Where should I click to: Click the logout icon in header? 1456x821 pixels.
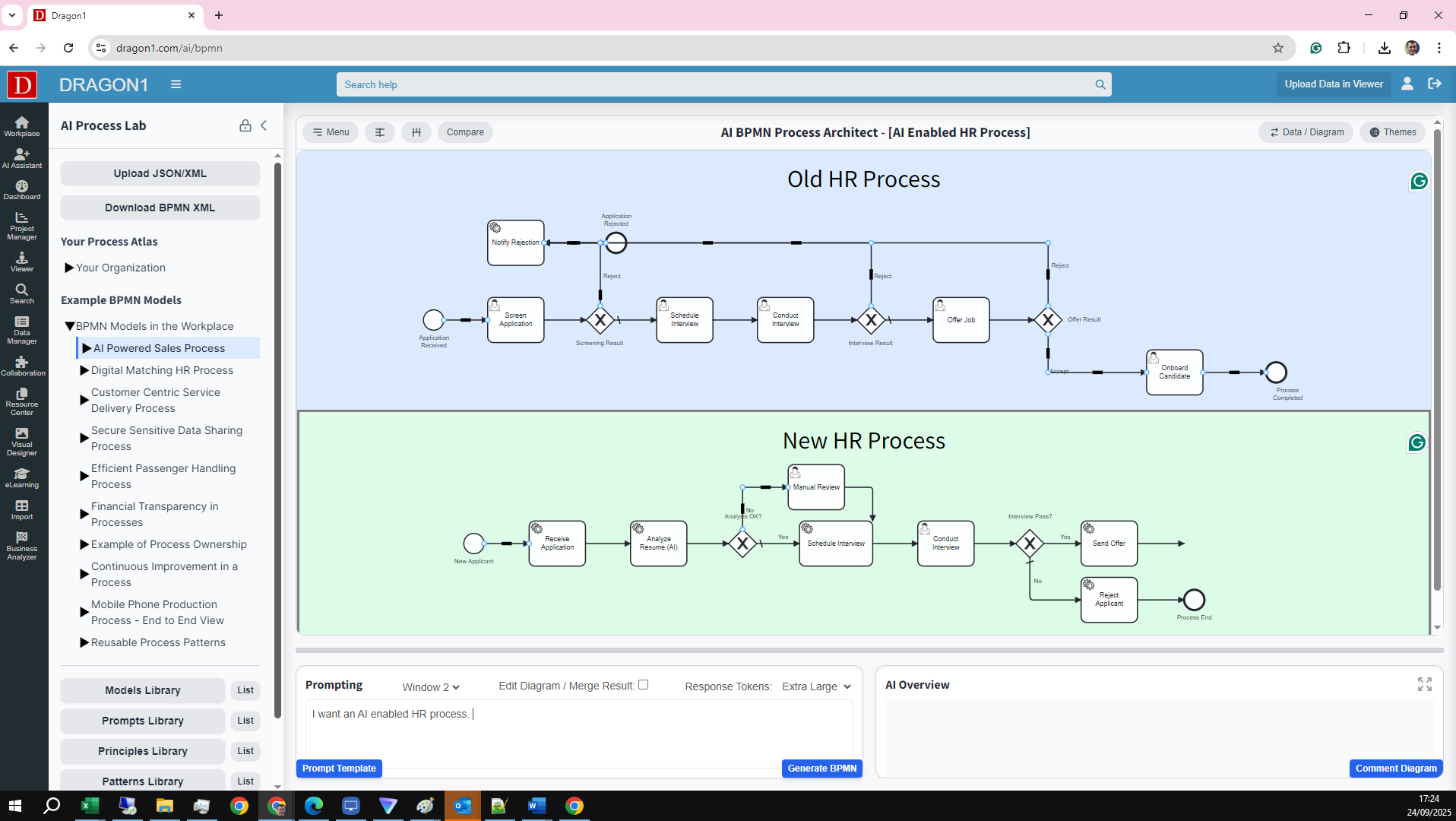[1435, 84]
